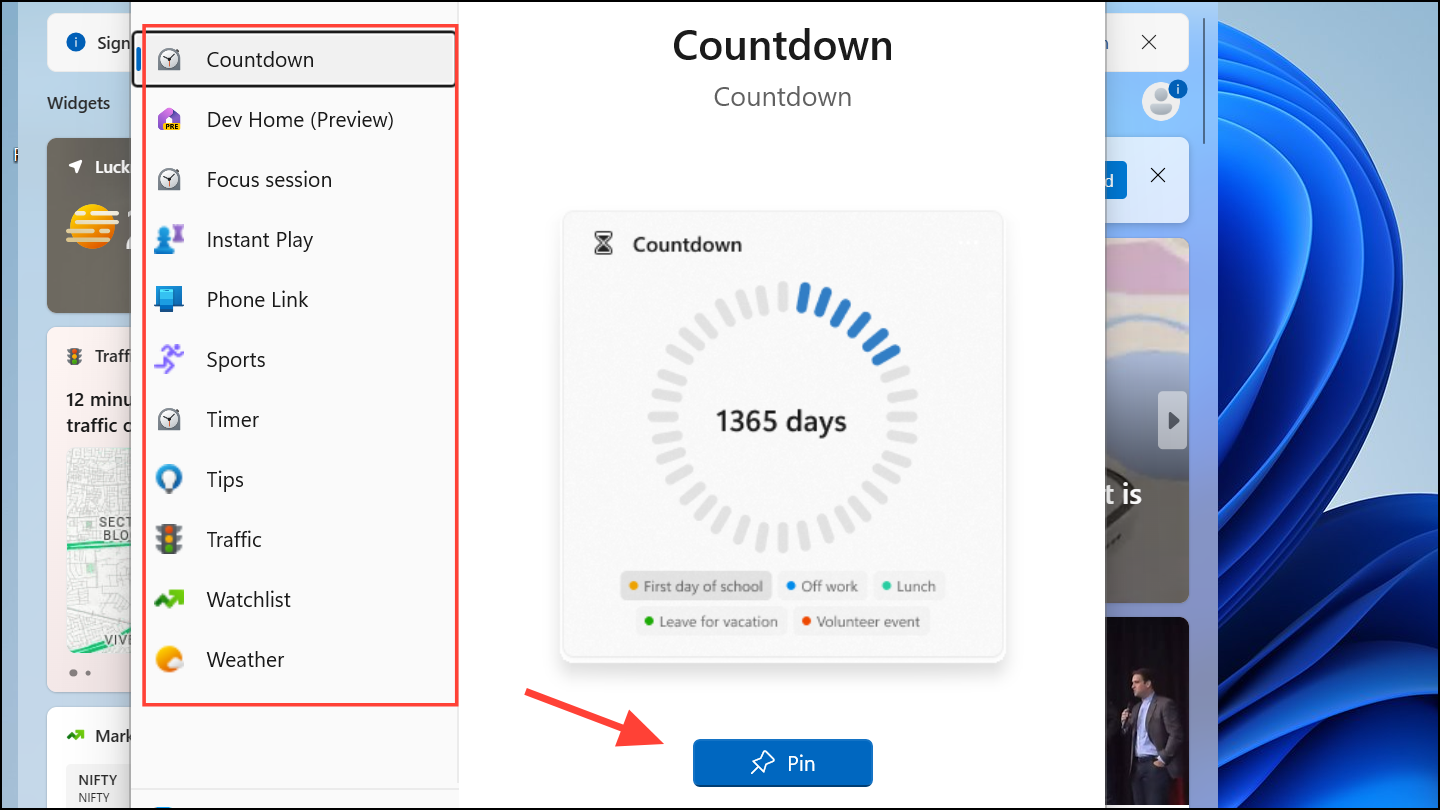Click the Off work tag
This screenshot has height=810, width=1440.
(821, 586)
